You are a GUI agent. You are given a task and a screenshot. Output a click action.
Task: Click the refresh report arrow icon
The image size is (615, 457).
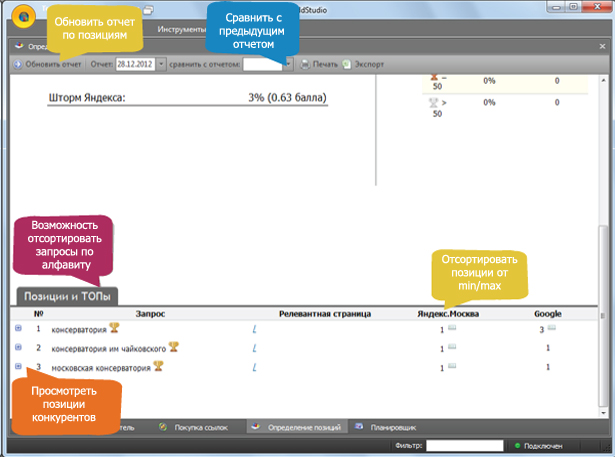18,64
